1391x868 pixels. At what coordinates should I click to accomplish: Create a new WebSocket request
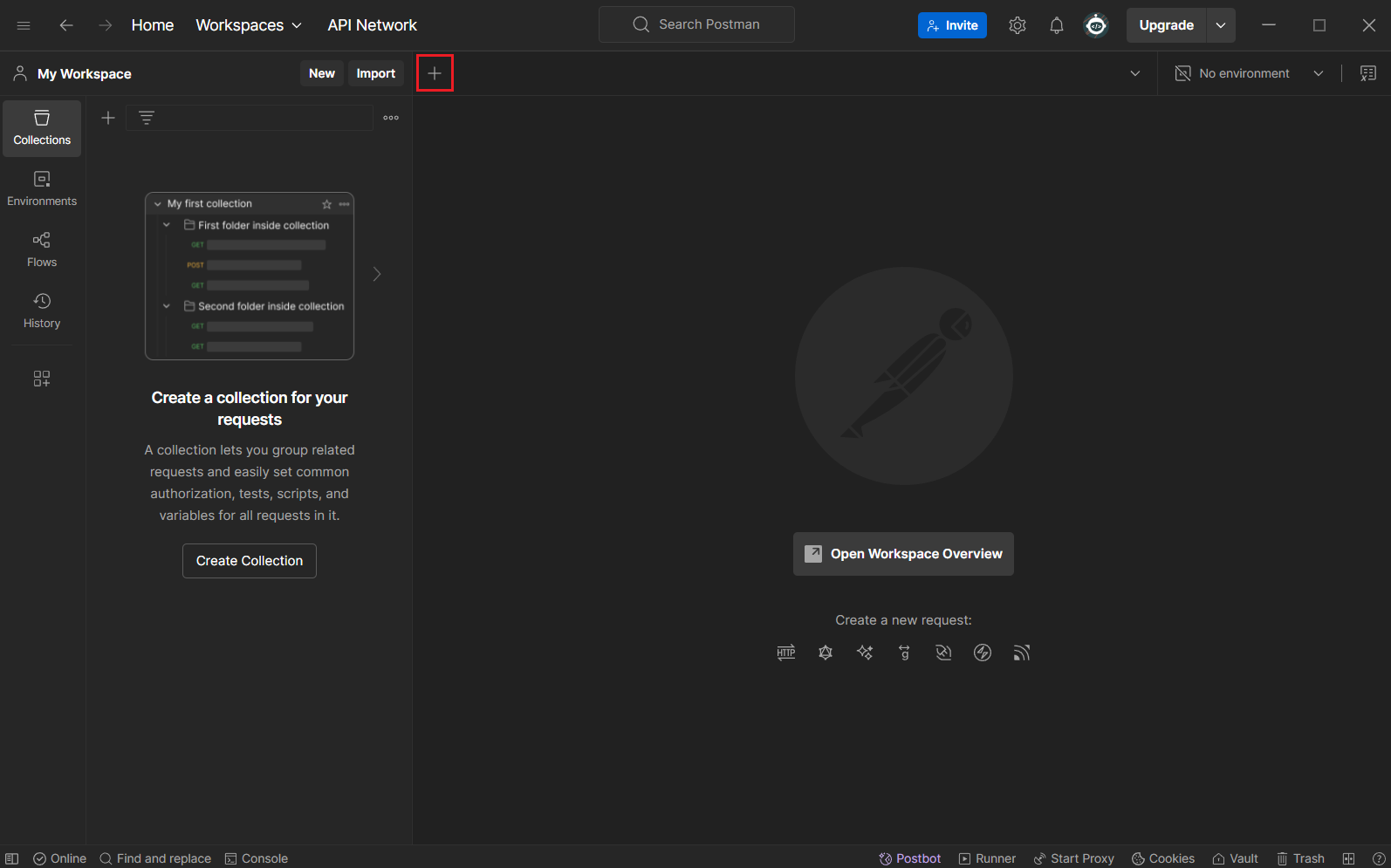(943, 653)
